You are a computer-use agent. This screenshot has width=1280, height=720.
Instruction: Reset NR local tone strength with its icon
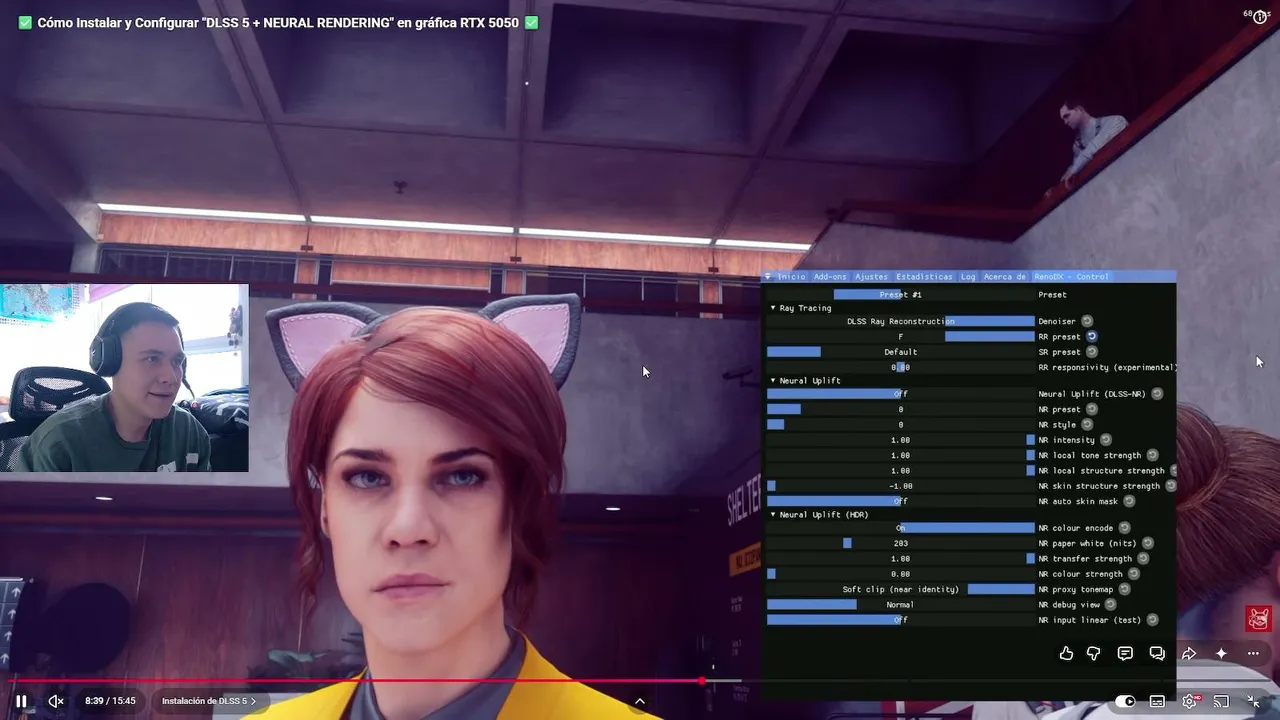1152,455
